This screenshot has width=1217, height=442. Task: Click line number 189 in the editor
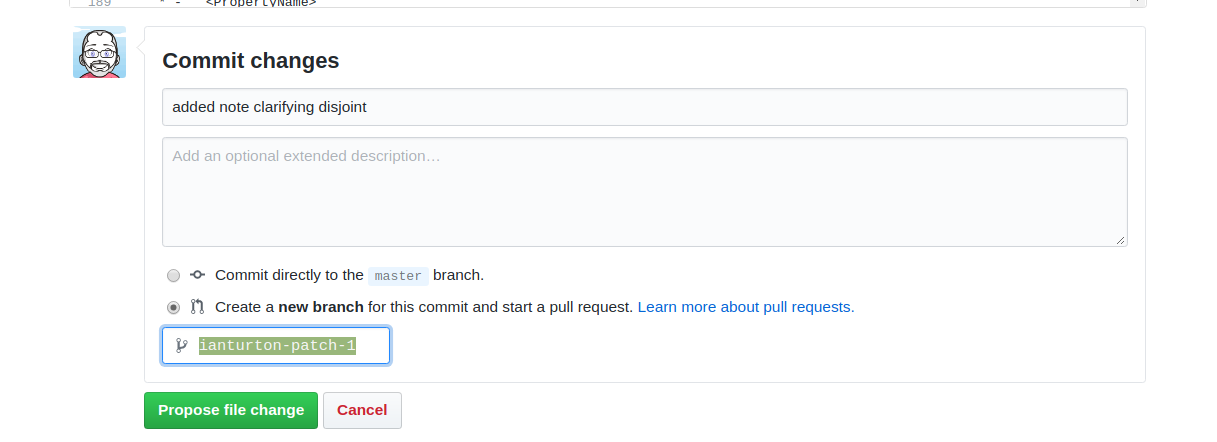tap(99, 3)
